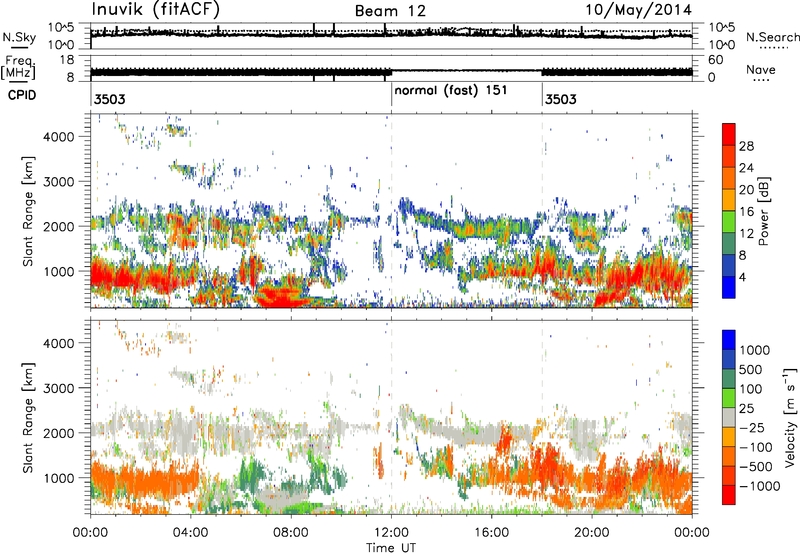Click the gray -25 to 25 velocity color band
Viewport: 800px width, 554px height.
729,417
